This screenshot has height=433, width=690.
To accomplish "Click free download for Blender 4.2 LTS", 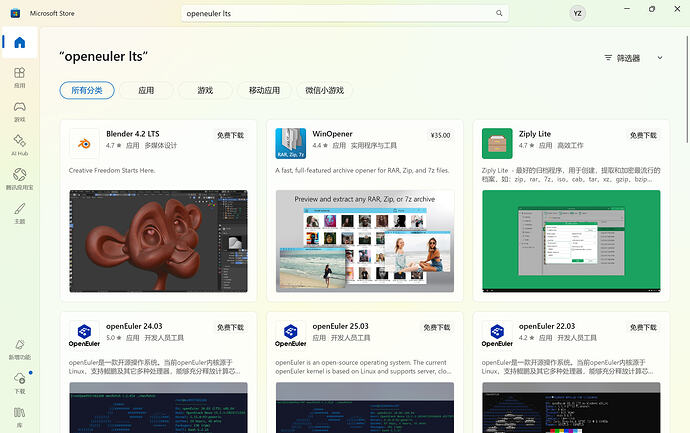I will tap(230, 136).
